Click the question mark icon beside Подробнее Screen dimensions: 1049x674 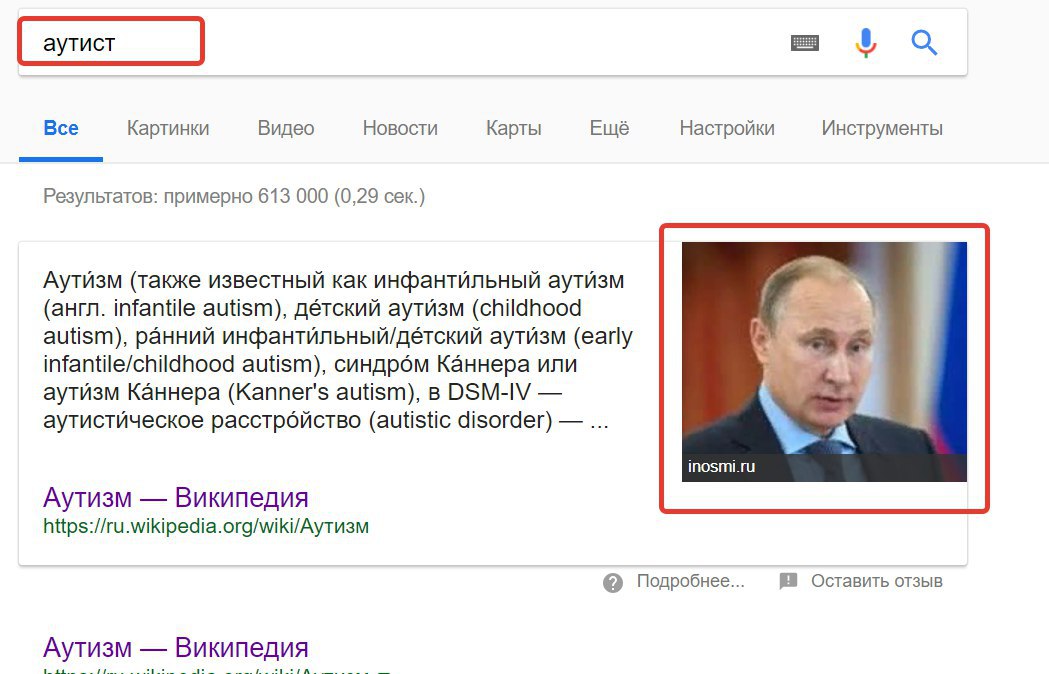click(613, 582)
